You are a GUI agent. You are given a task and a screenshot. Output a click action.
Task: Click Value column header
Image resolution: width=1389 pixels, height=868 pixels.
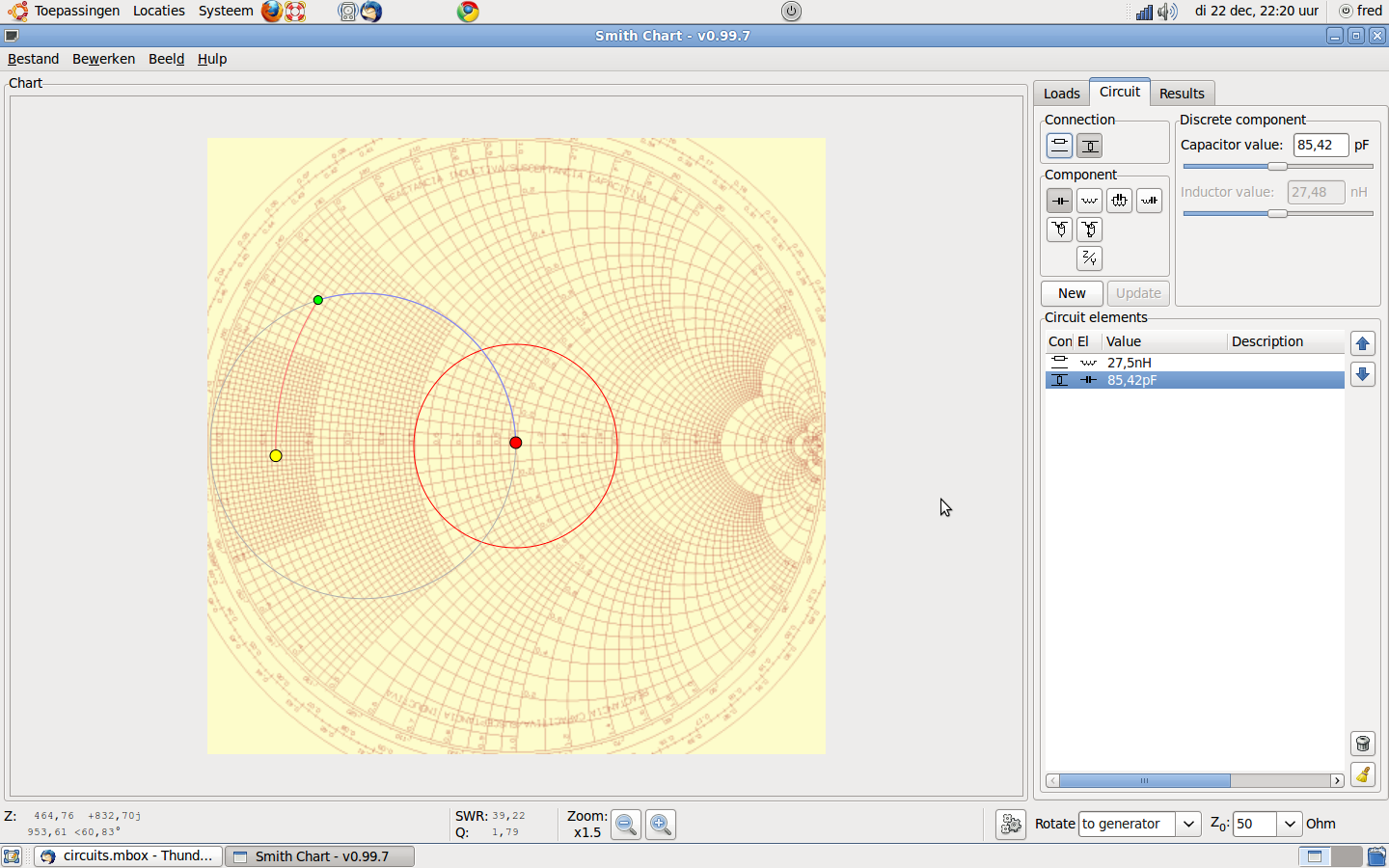pos(1164,341)
